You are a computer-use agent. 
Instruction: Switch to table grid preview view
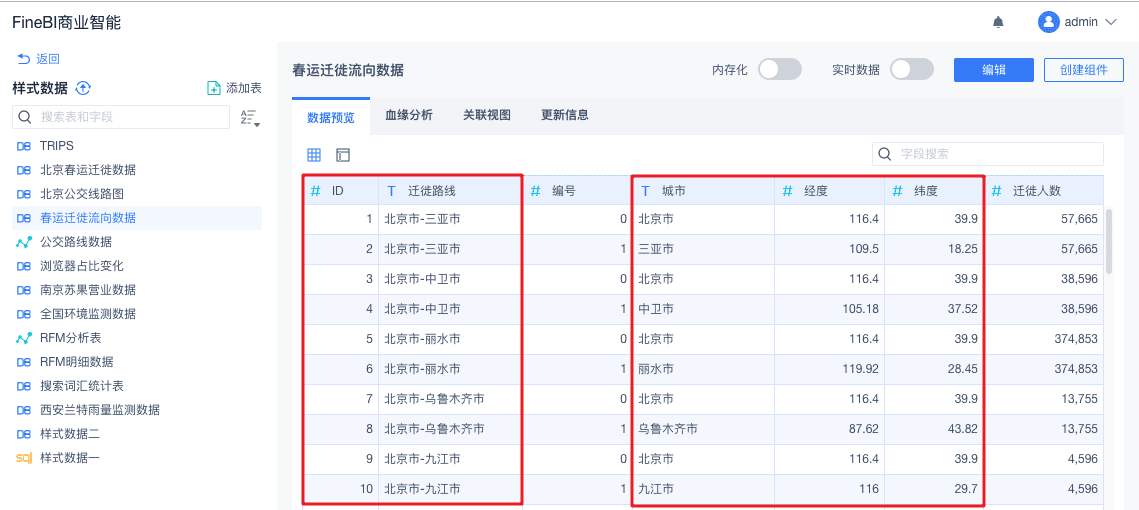(x=314, y=155)
